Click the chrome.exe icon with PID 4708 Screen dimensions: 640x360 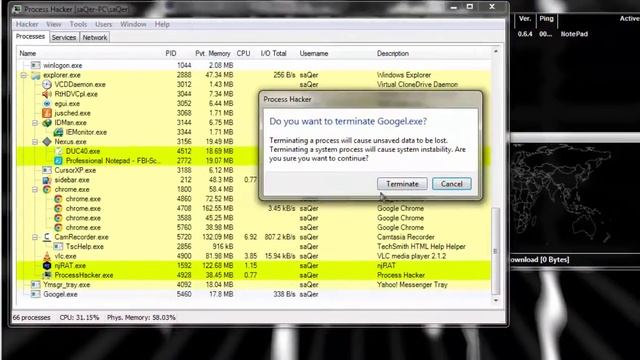pos(58,208)
